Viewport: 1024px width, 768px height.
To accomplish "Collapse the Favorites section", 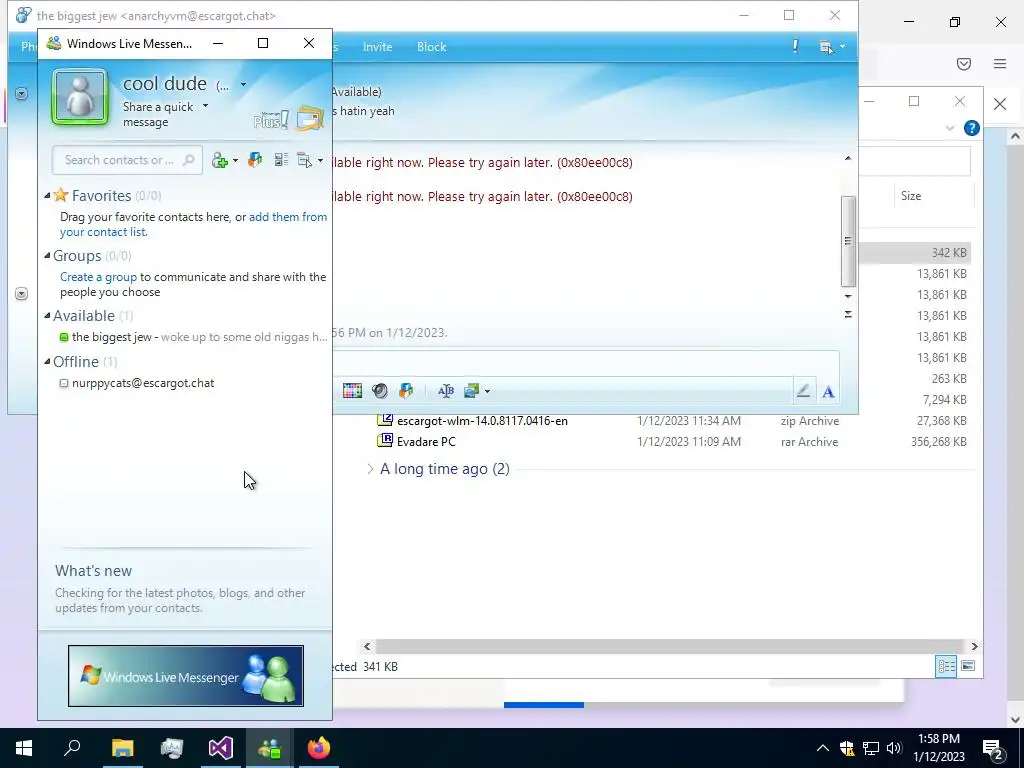I will click(47, 195).
